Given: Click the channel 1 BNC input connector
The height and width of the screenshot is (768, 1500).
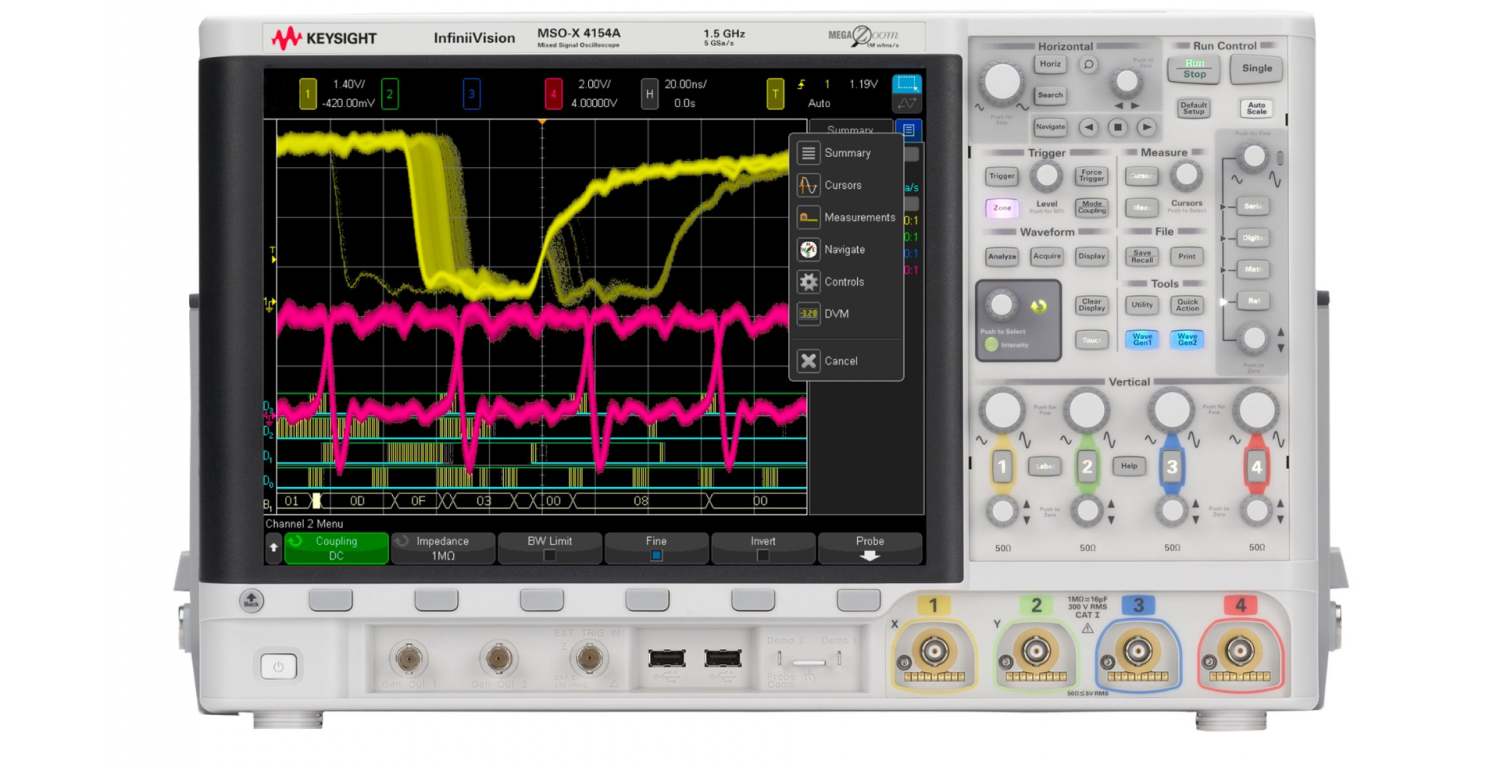Looking at the screenshot, I should [x=935, y=653].
